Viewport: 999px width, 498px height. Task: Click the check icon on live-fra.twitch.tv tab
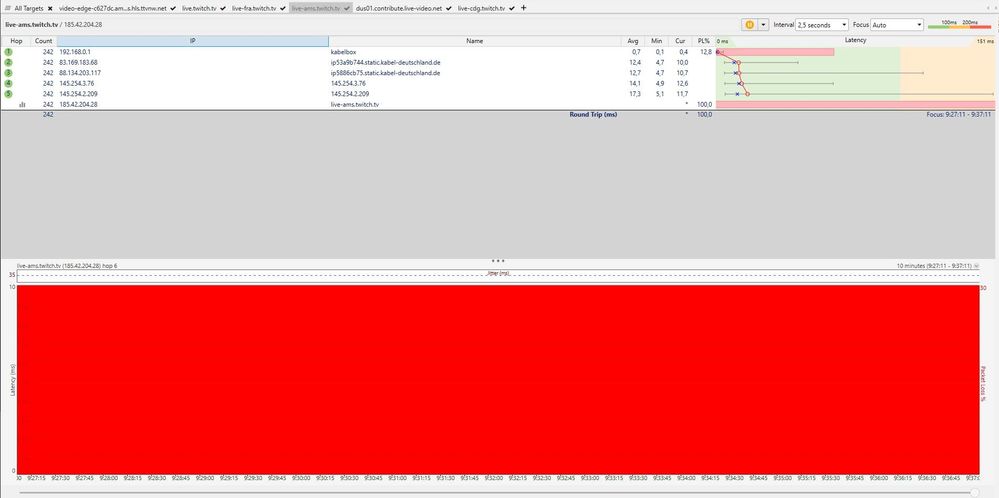click(282, 8)
